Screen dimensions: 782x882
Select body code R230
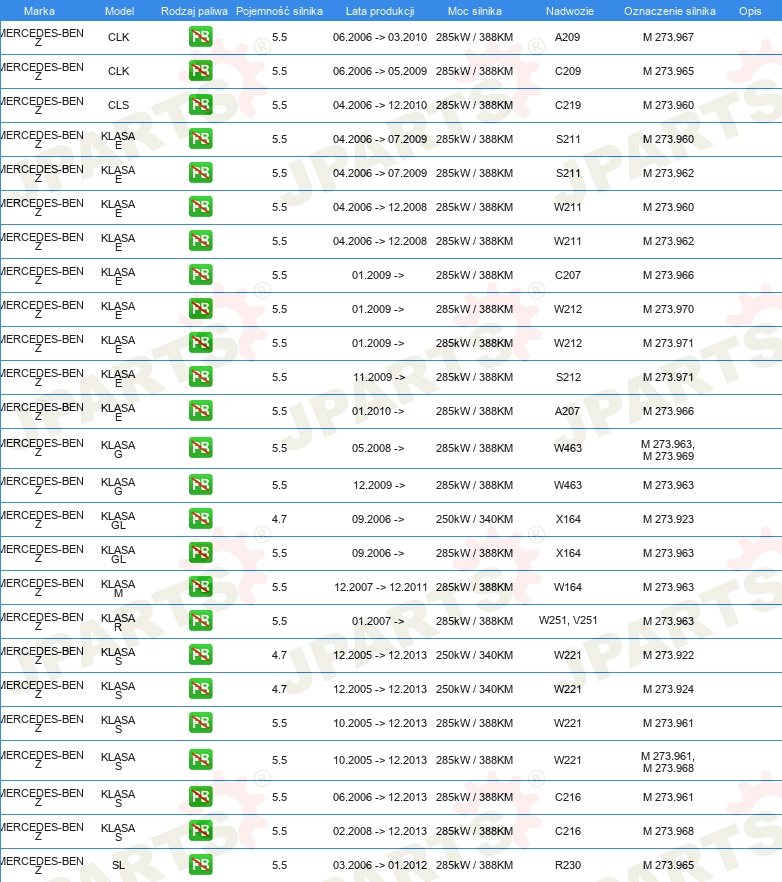(568, 865)
